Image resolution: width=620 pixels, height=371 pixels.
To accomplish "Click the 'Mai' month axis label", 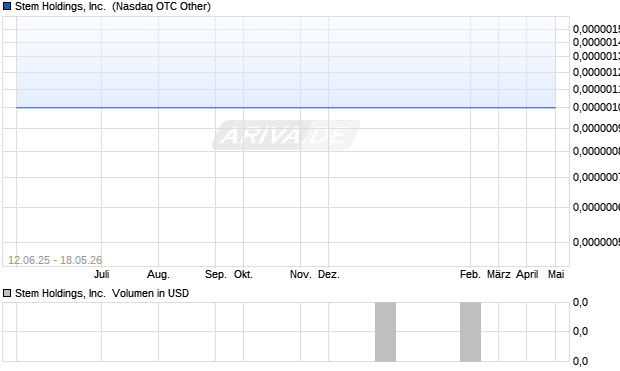I will (556, 274).
